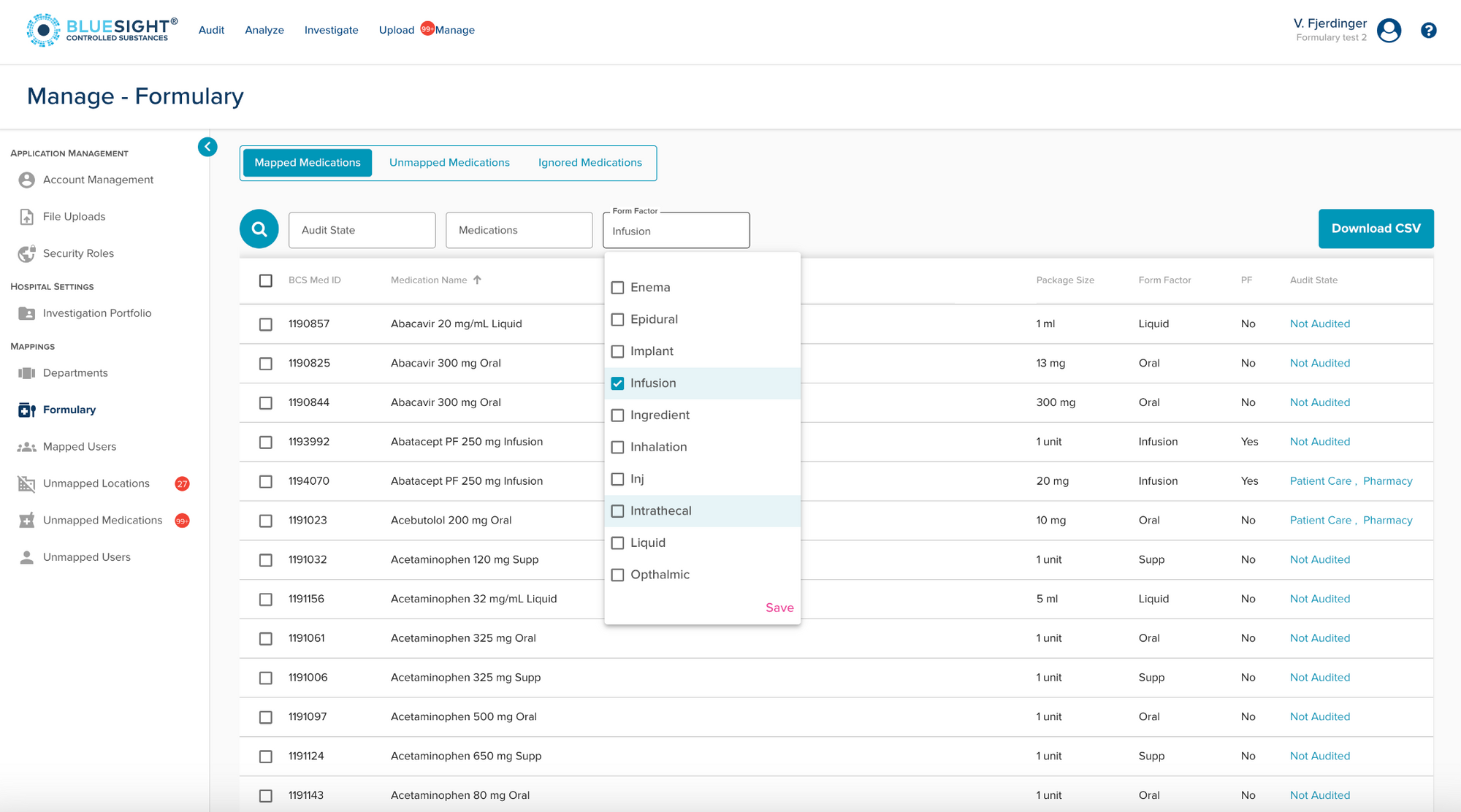Select row checkbox for 1190857
This screenshot has height=812, width=1461.
click(x=266, y=324)
